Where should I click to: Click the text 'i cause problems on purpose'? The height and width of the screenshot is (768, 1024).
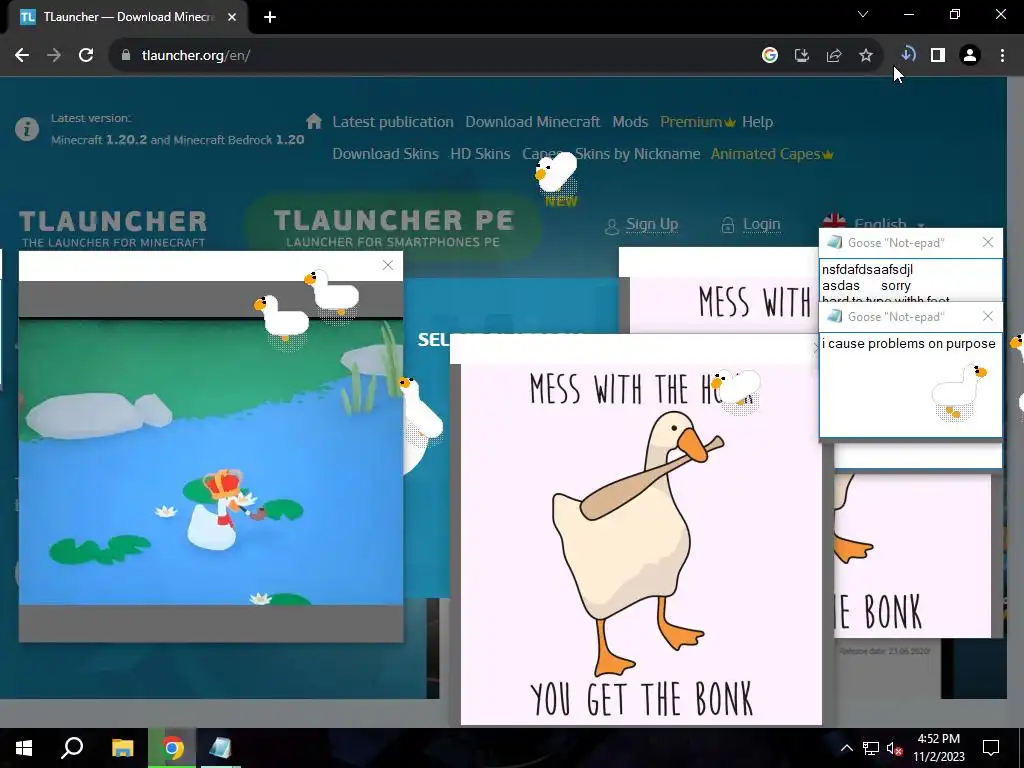pos(908,344)
